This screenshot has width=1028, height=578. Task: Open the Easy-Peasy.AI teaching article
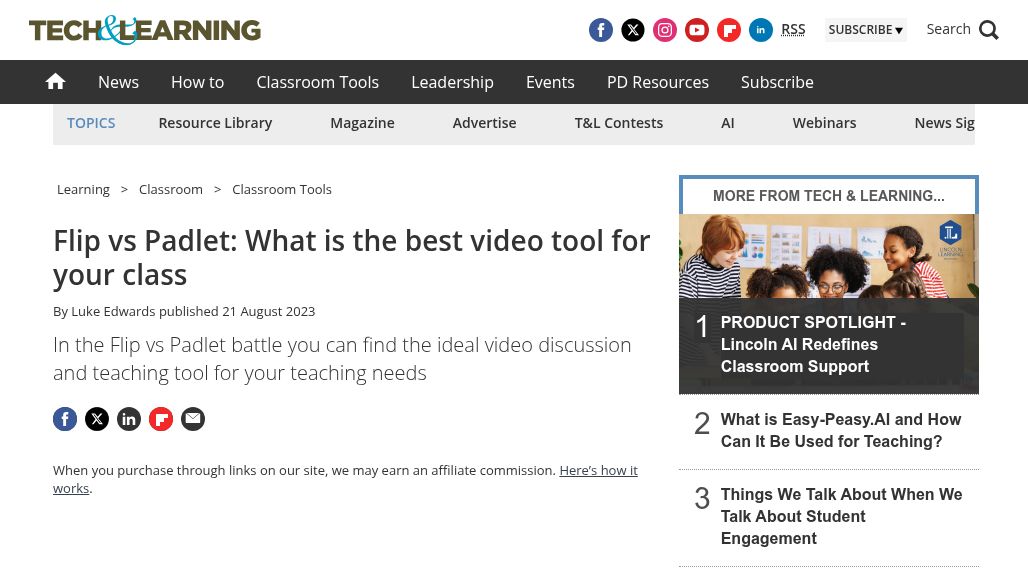840,430
